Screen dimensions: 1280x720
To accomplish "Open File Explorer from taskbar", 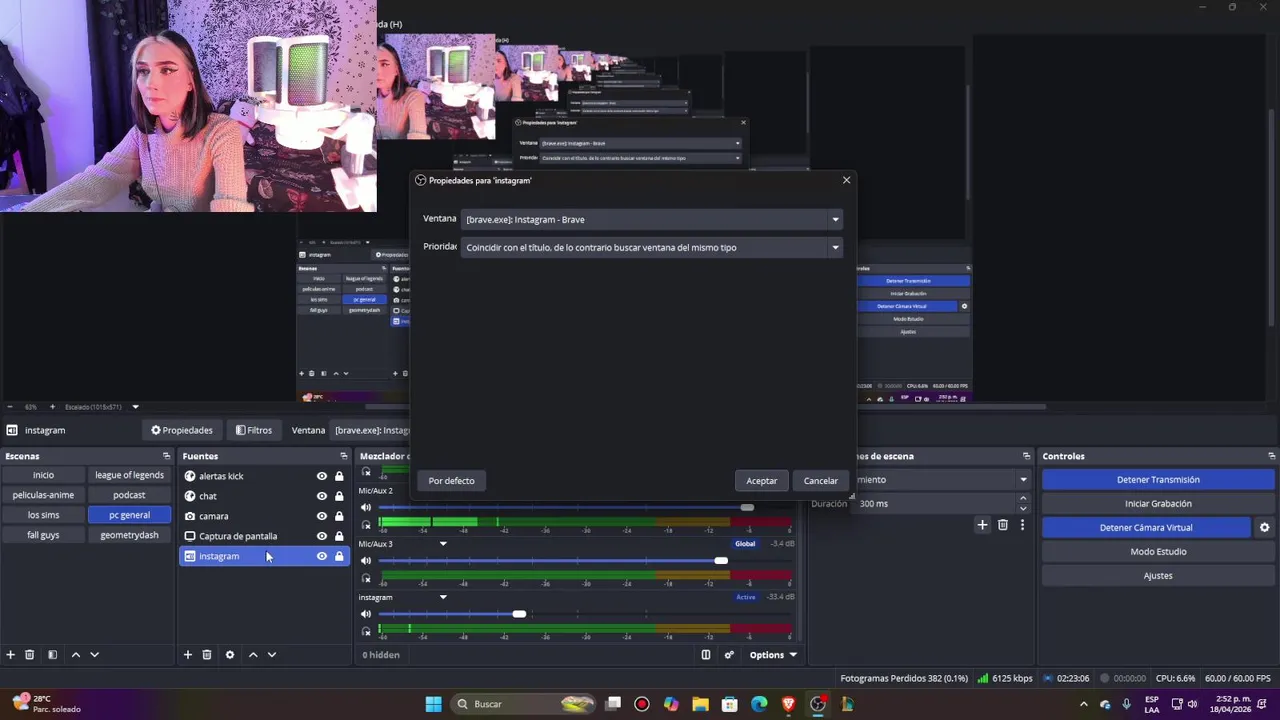I will click(700, 704).
